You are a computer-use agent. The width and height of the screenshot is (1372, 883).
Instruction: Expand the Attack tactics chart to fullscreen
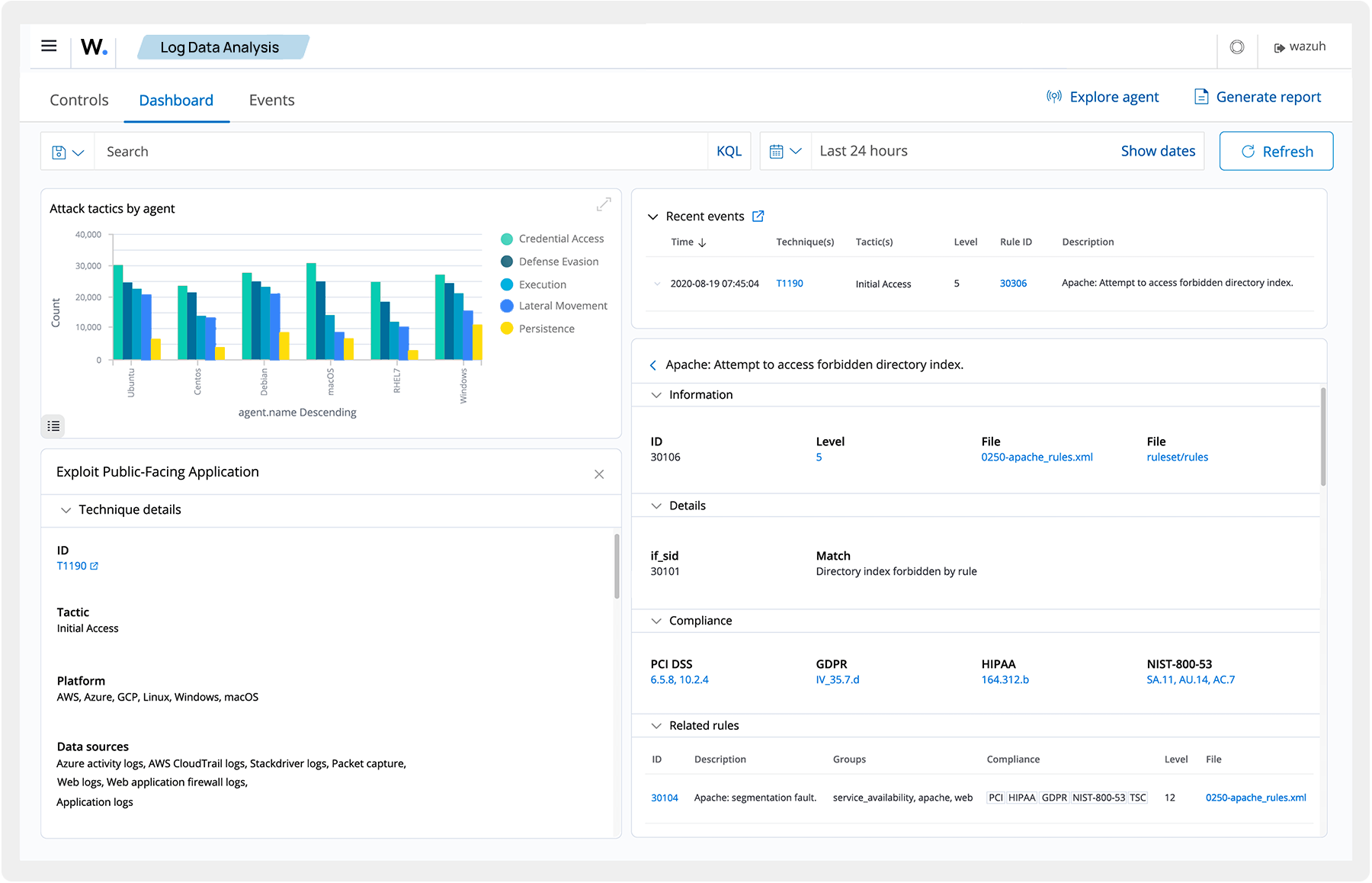coord(603,204)
